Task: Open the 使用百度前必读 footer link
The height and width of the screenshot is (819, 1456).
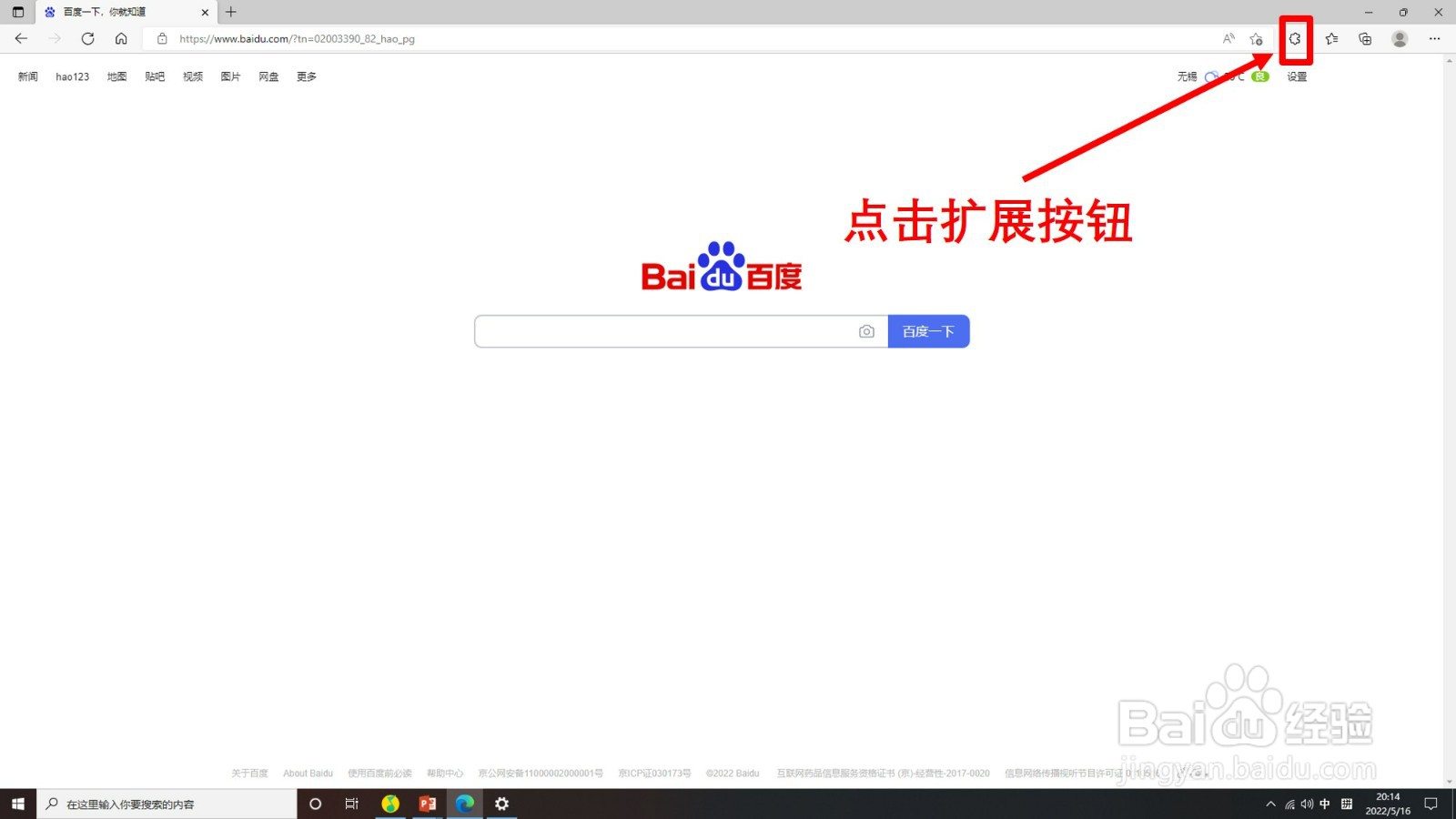Action: [x=379, y=773]
